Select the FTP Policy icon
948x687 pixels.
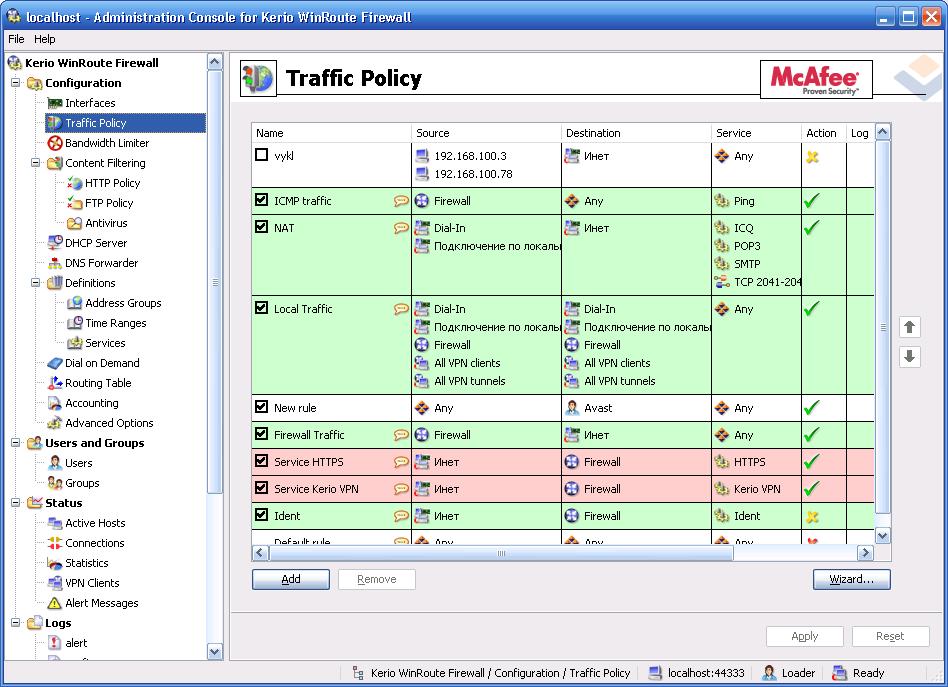click(x=74, y=203)
